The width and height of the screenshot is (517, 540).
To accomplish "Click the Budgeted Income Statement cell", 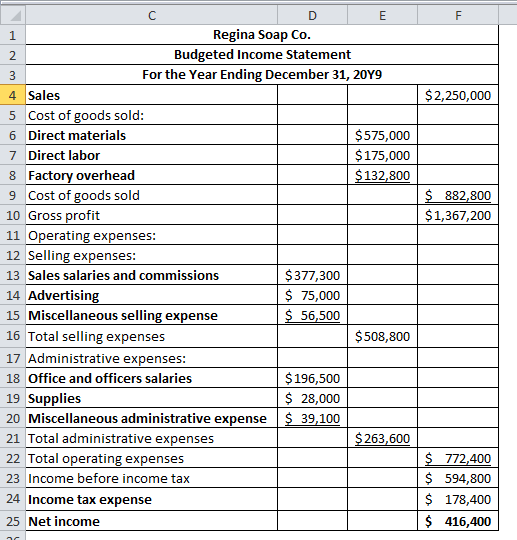I will (x=262, y=55).
